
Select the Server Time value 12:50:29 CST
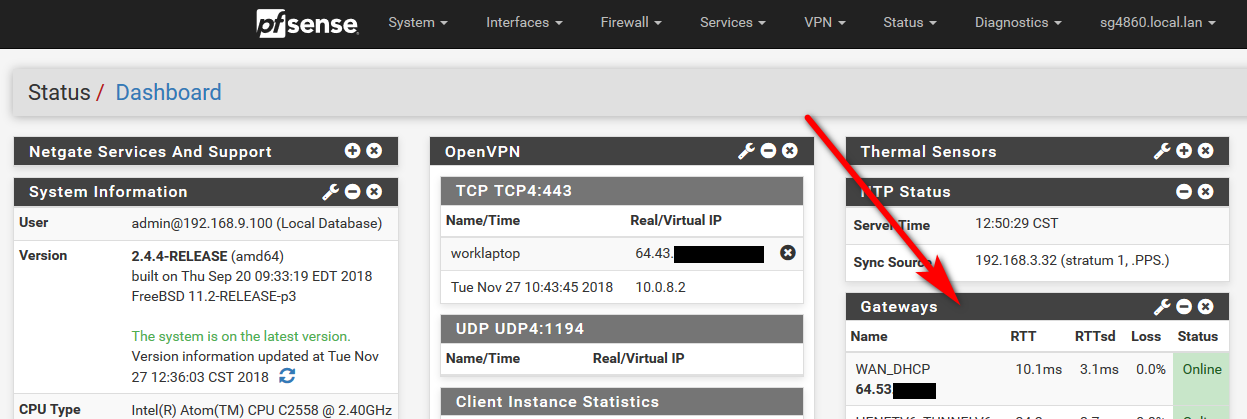click(x=1016, y=223)
